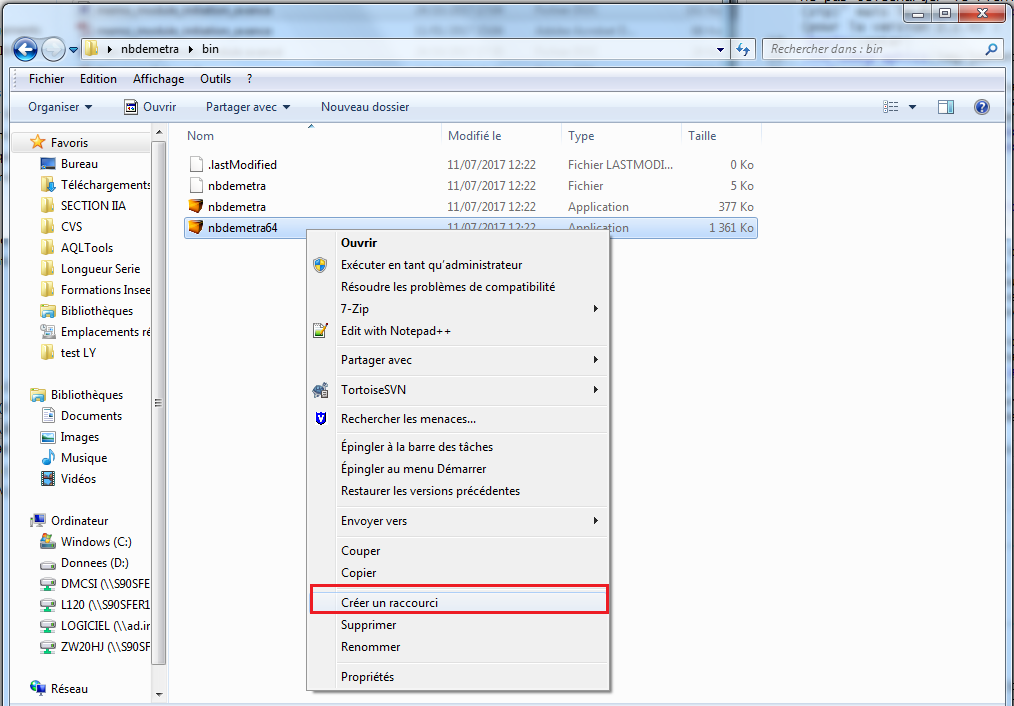Image resolution: width=1014 pixels, height=706 pixels.
Task: Click the search field Rechercher dans bin
Action: tap(874, 49)
